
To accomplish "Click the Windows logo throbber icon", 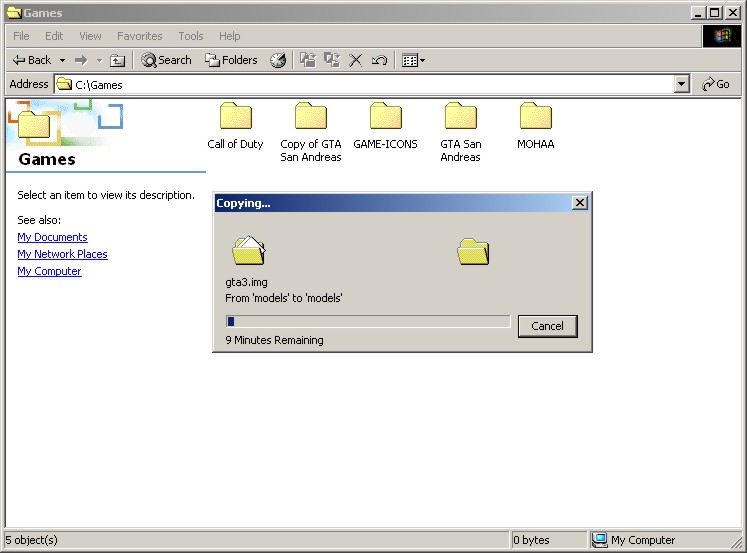I will (722, 36).
